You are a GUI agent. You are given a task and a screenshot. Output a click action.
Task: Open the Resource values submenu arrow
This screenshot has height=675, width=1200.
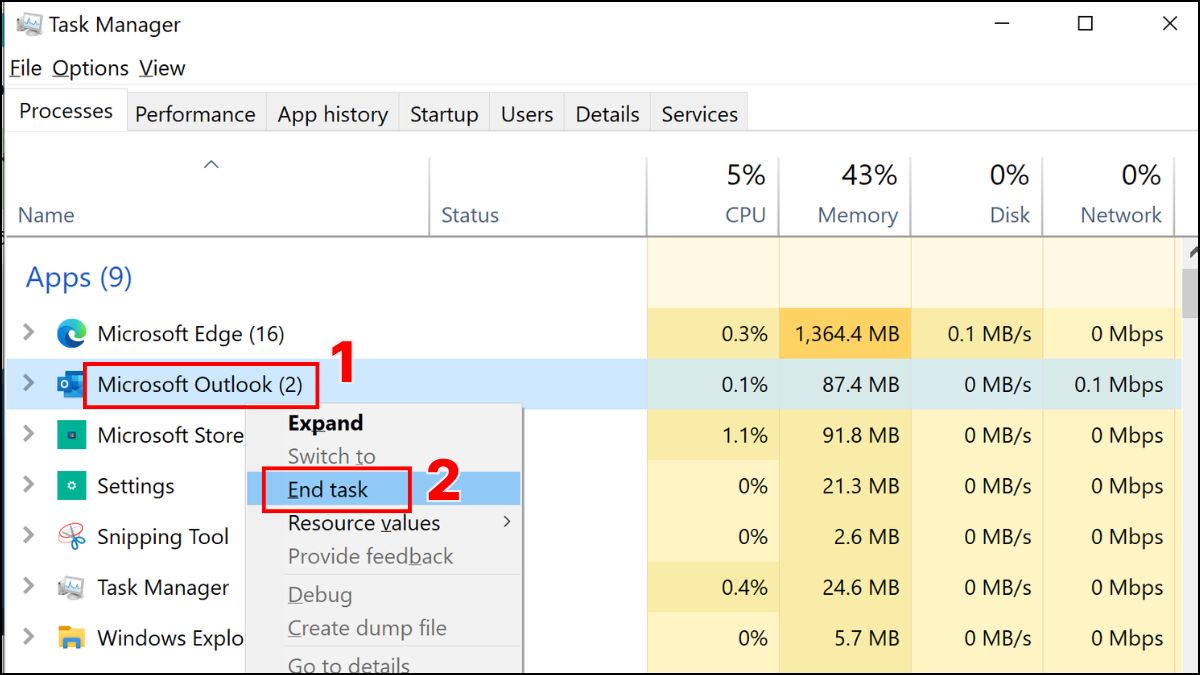pos(507,522)
